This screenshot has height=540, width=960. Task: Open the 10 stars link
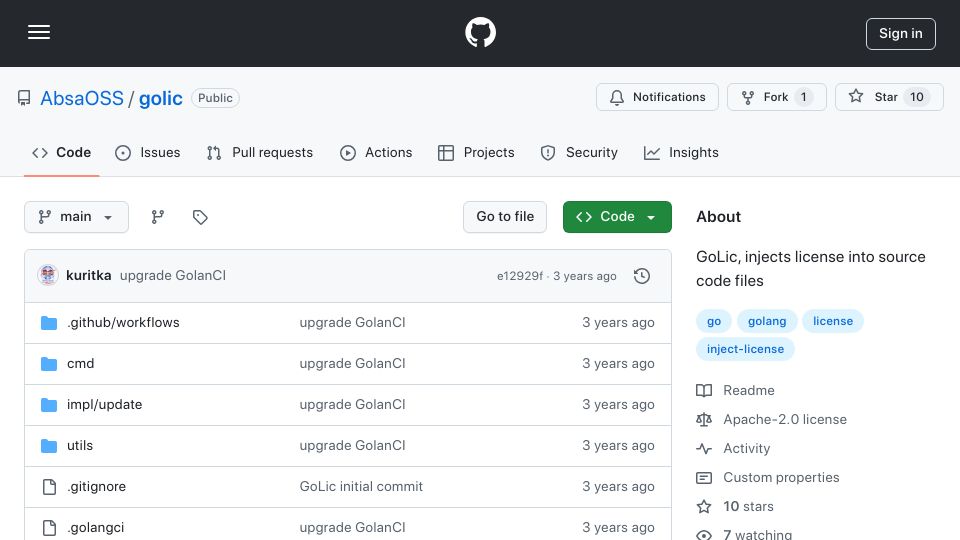(x=748, y=506)
